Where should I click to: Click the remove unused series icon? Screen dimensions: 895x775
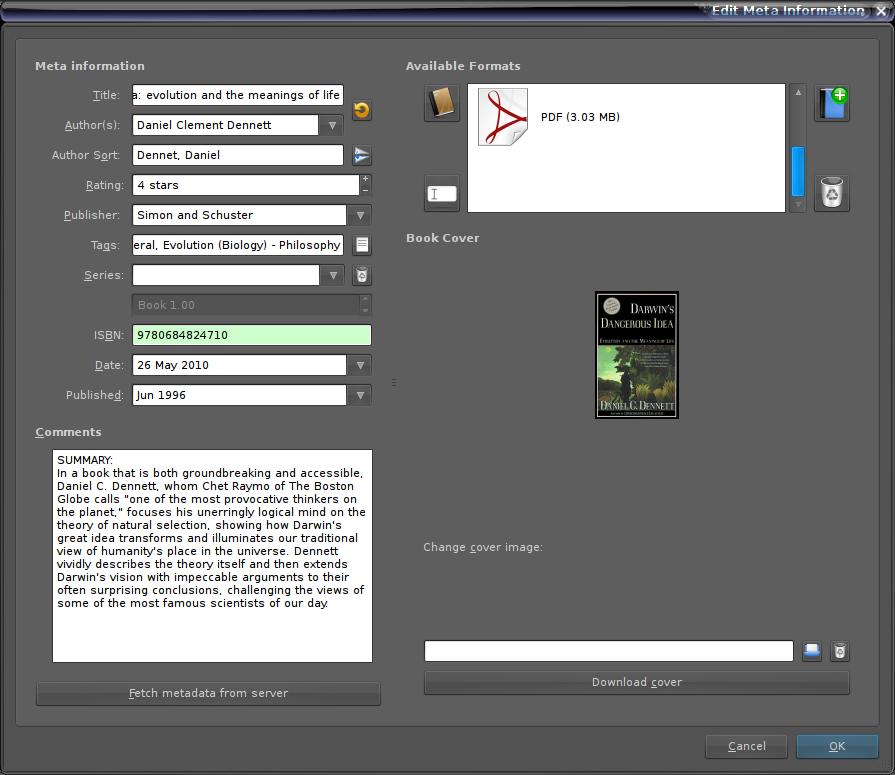click(362, 275)
